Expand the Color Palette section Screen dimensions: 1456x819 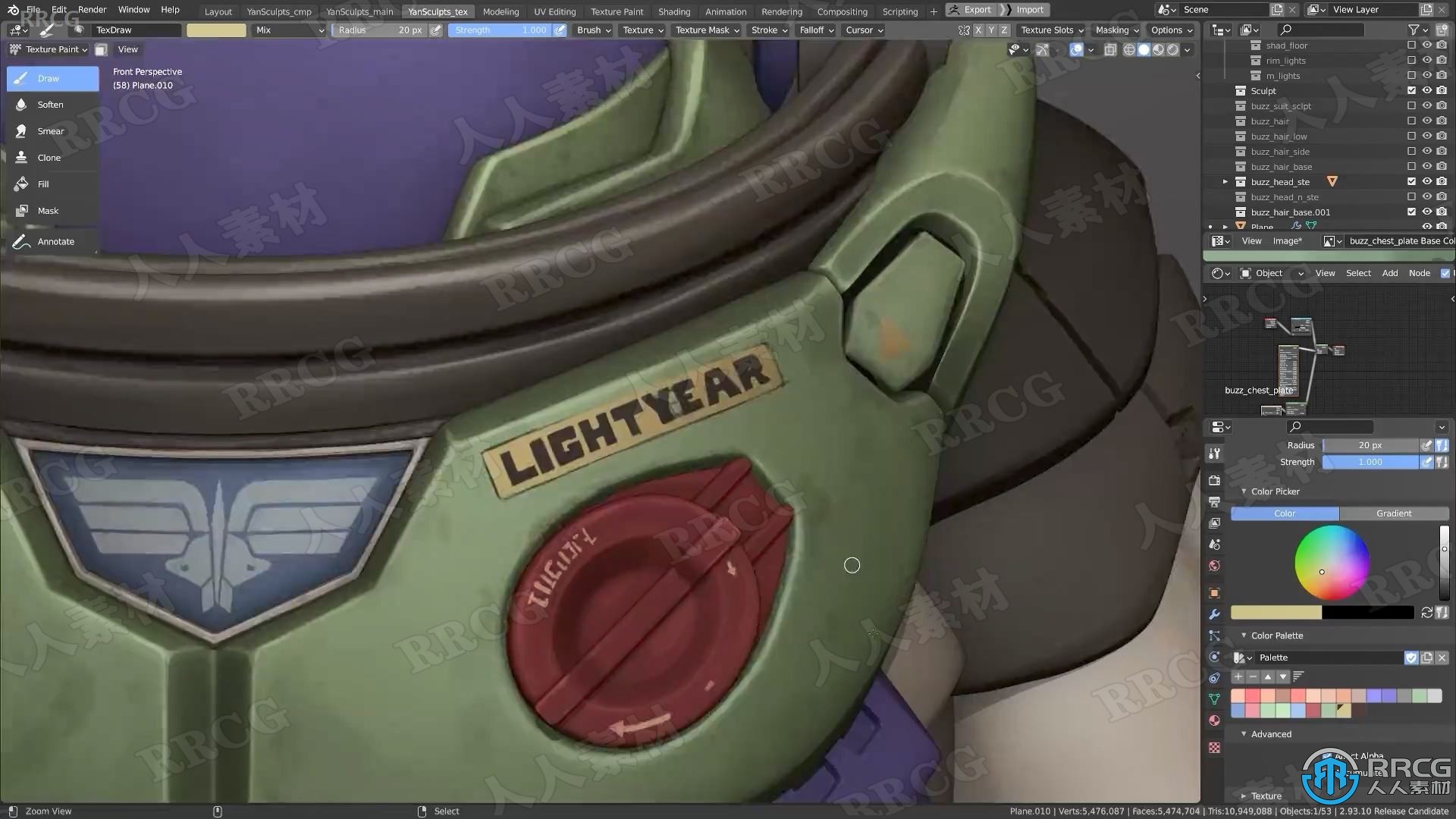(1245, 635)
